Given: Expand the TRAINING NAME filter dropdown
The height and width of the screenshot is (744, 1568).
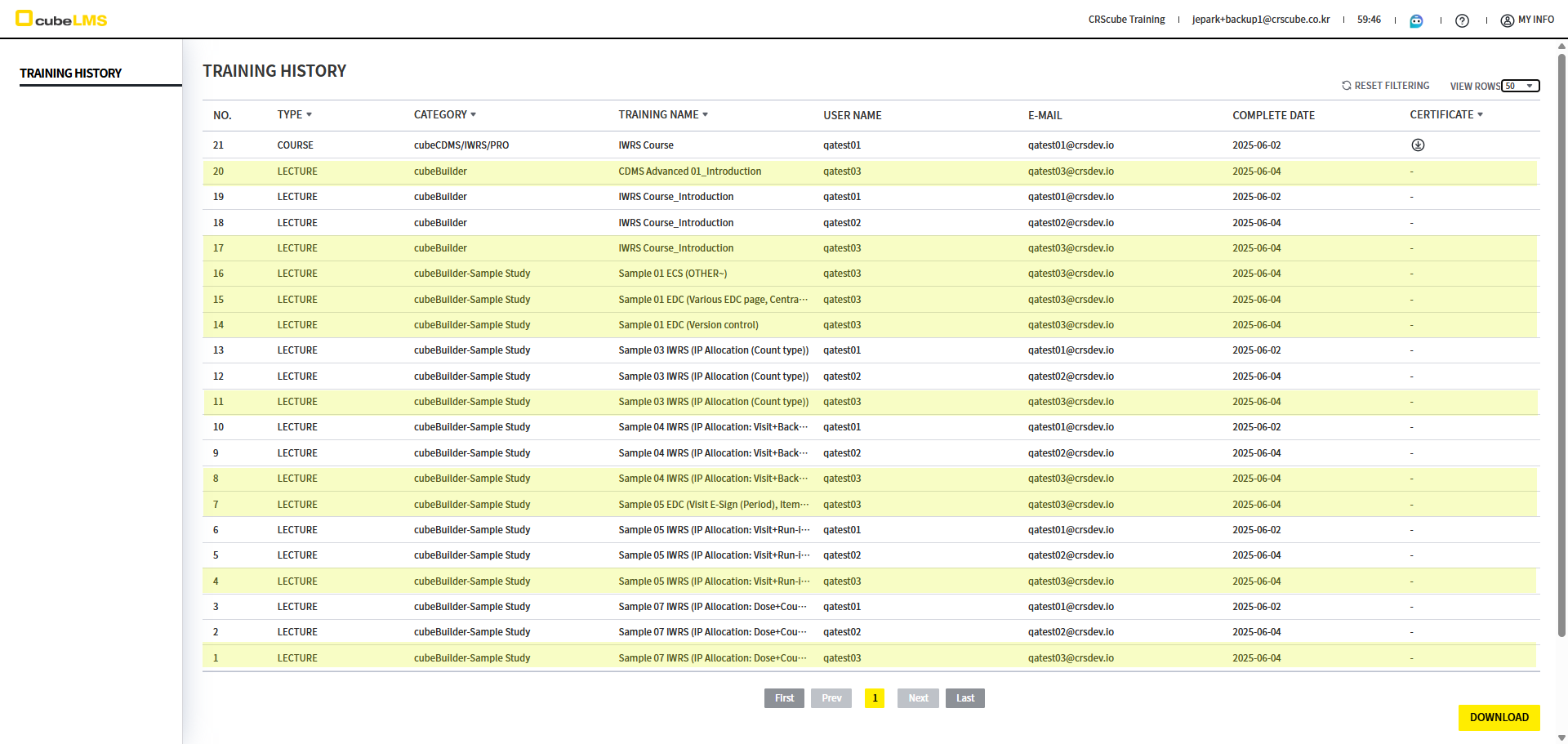Looking at the screenshot, I should tap(705, 115).
